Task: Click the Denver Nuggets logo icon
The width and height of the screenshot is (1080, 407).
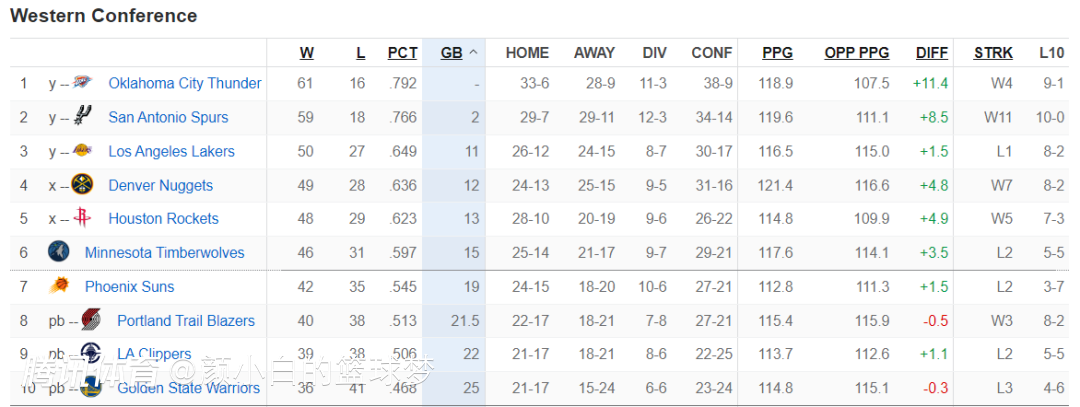Action: coord(83,185)
